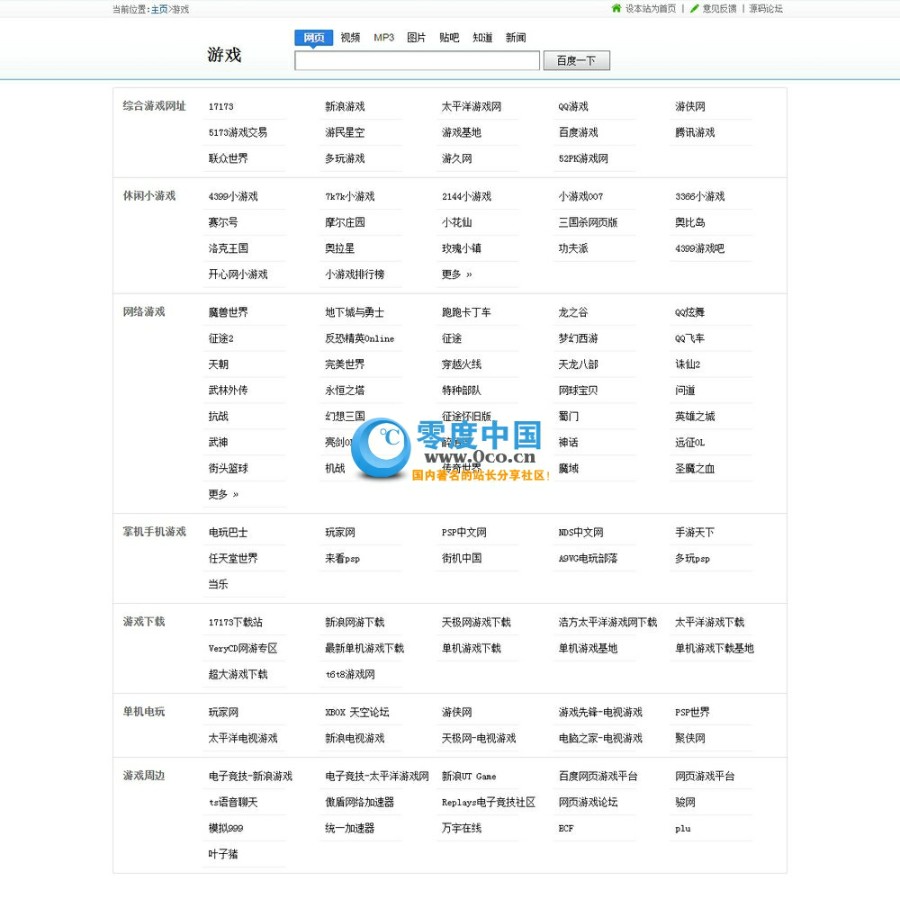Open the XBOX 天空论坛 link

pos(357,712)
